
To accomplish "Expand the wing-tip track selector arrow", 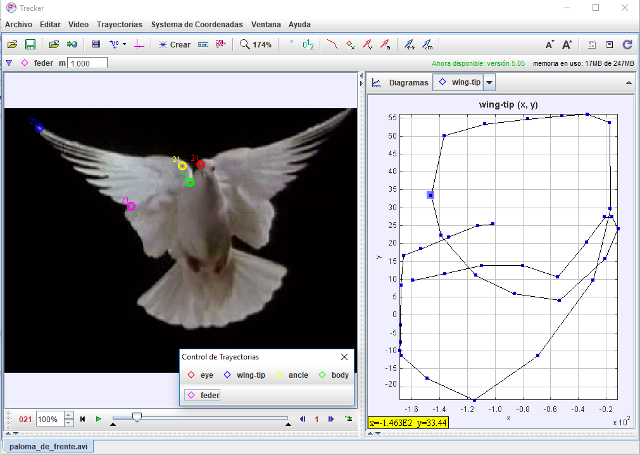I will 489,84.
